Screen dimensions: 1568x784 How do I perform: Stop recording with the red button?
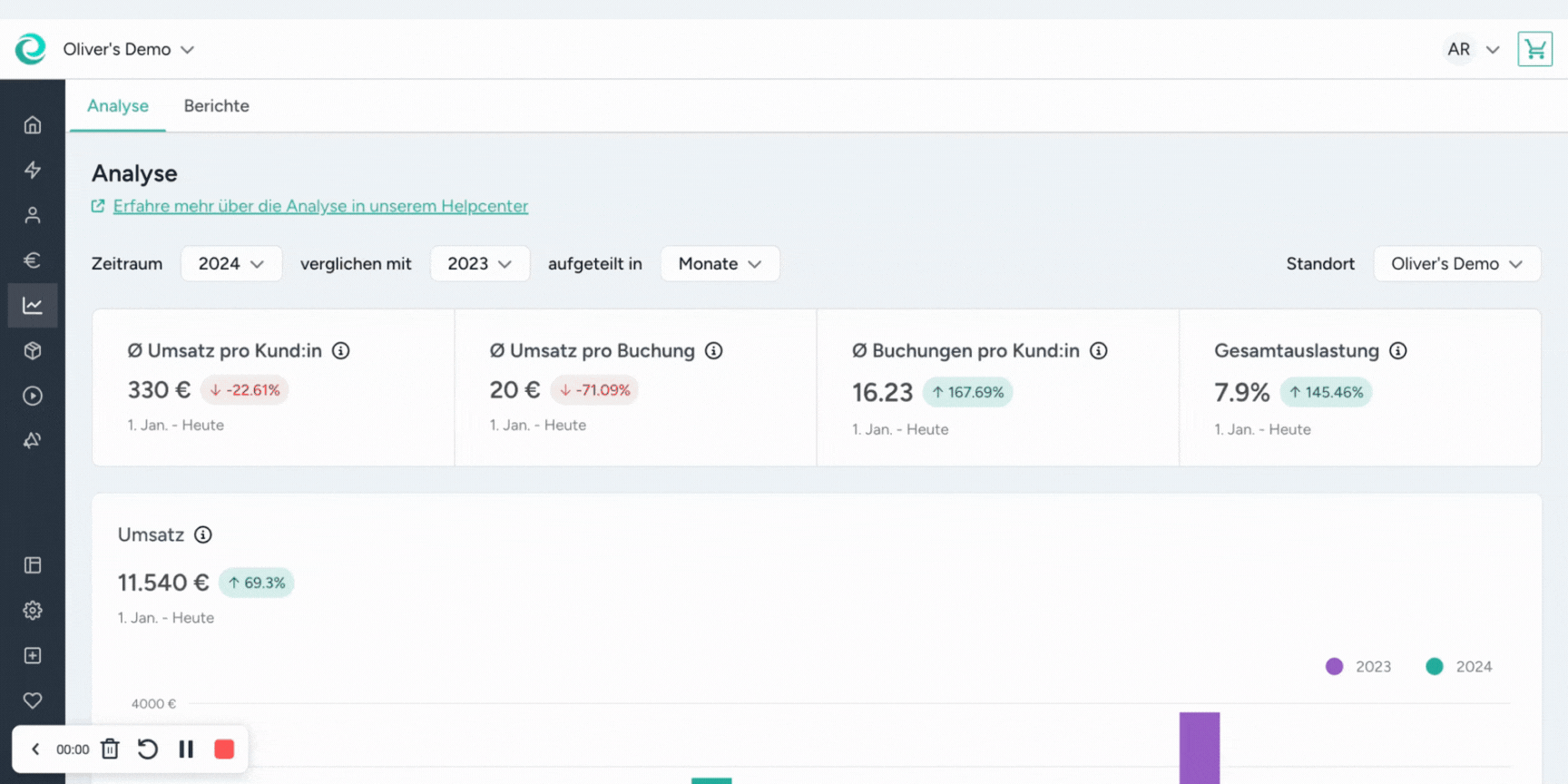point(224,750)
